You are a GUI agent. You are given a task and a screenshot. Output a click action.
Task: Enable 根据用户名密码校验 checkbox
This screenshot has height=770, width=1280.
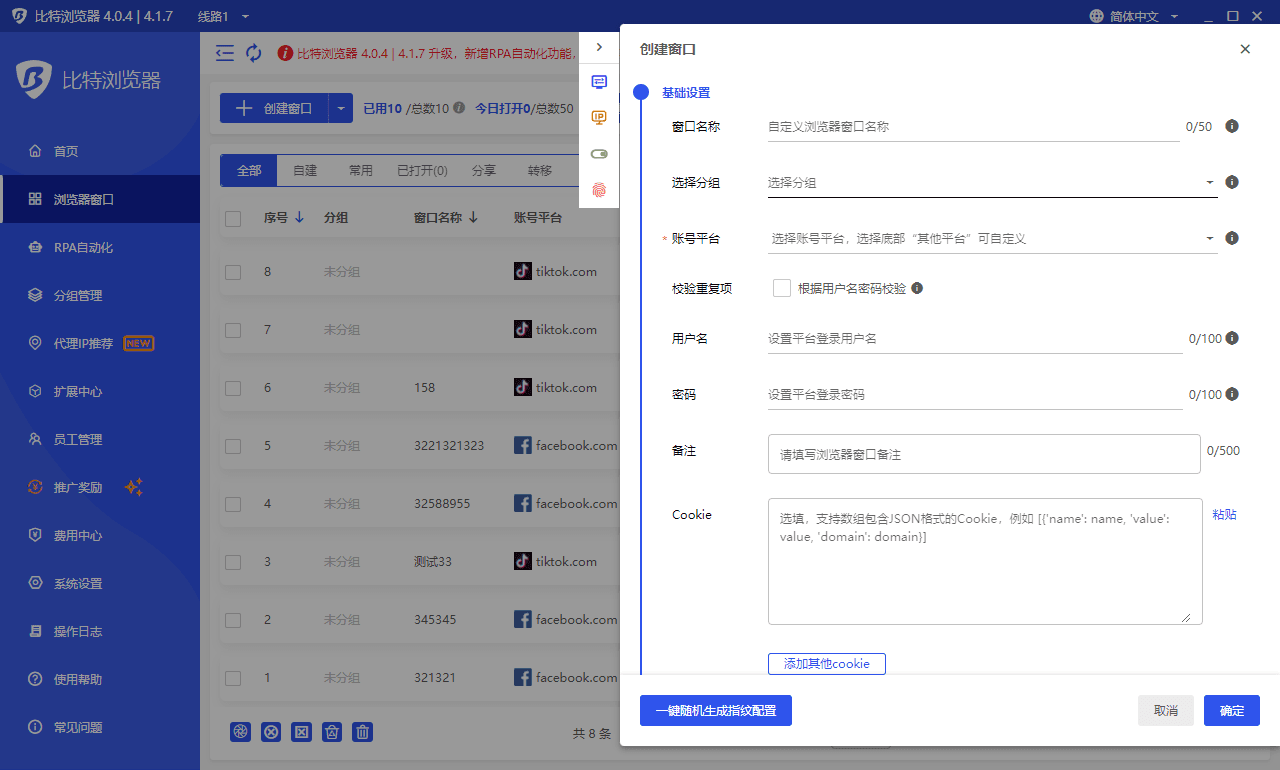(781, 288)
